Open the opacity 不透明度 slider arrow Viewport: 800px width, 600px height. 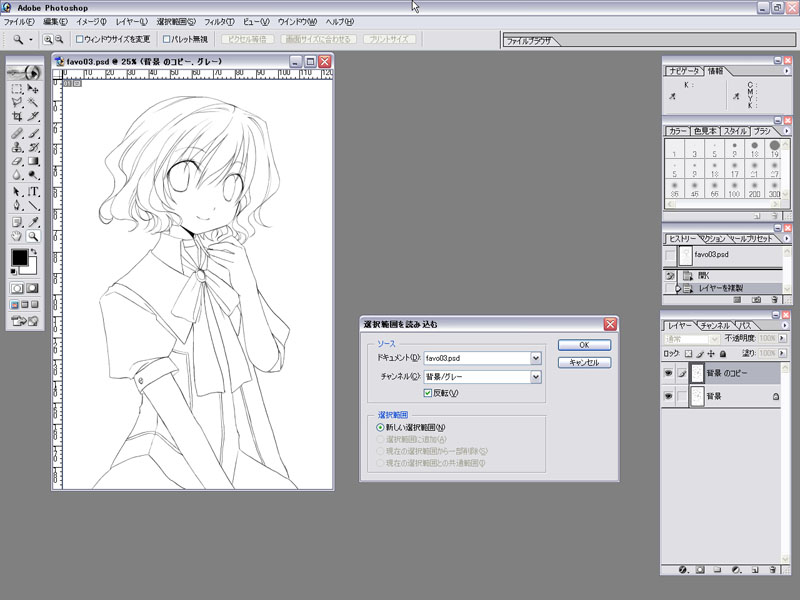coord(782,338)
